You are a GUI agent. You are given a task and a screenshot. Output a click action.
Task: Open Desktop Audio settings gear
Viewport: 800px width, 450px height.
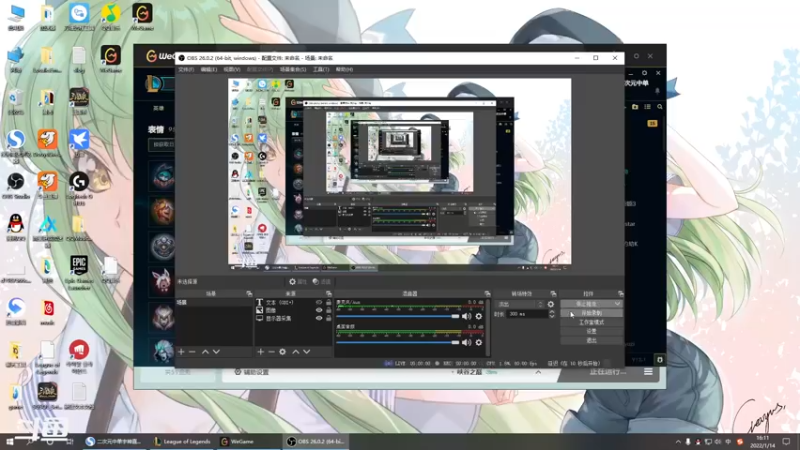[x=479, y=342]
